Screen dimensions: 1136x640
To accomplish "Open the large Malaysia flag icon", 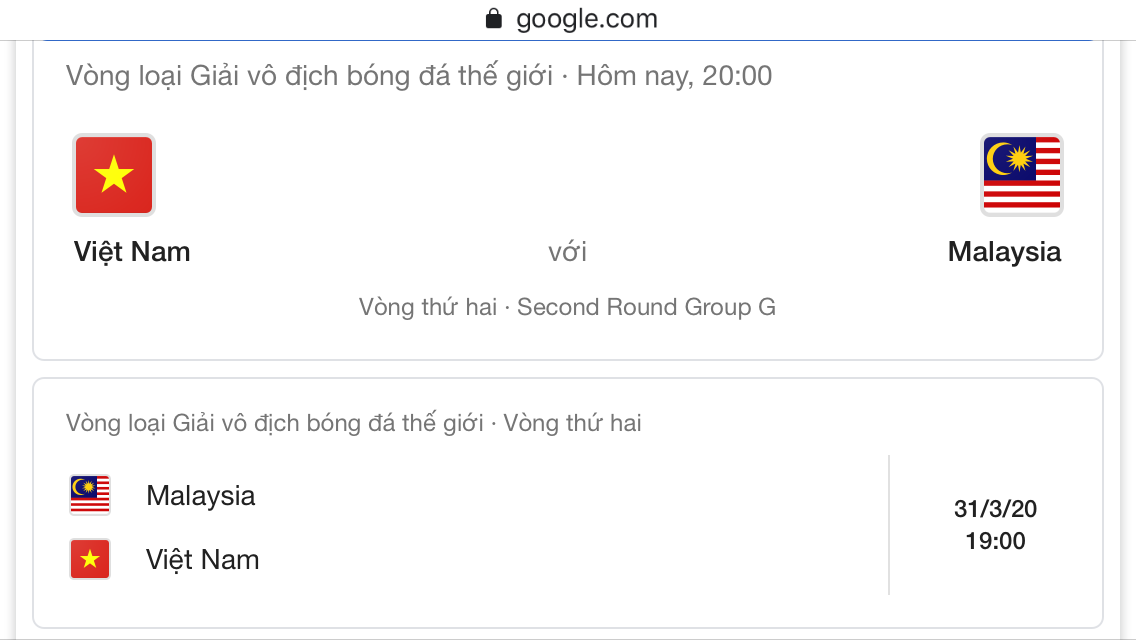I will (1022, 175).
